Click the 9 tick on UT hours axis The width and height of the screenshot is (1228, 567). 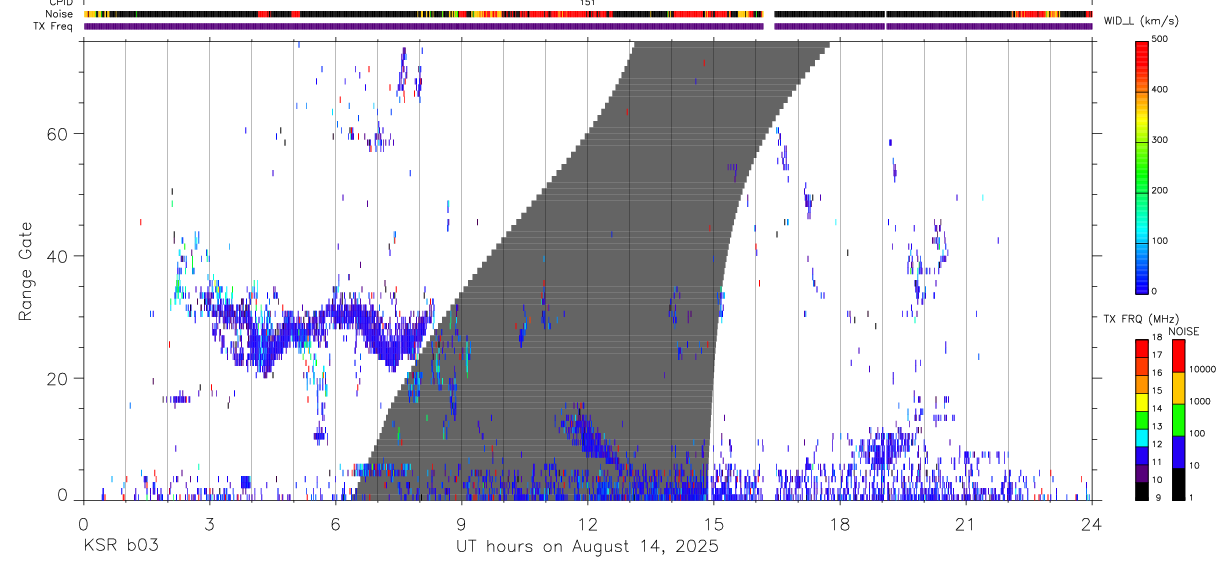click(461, 523)
